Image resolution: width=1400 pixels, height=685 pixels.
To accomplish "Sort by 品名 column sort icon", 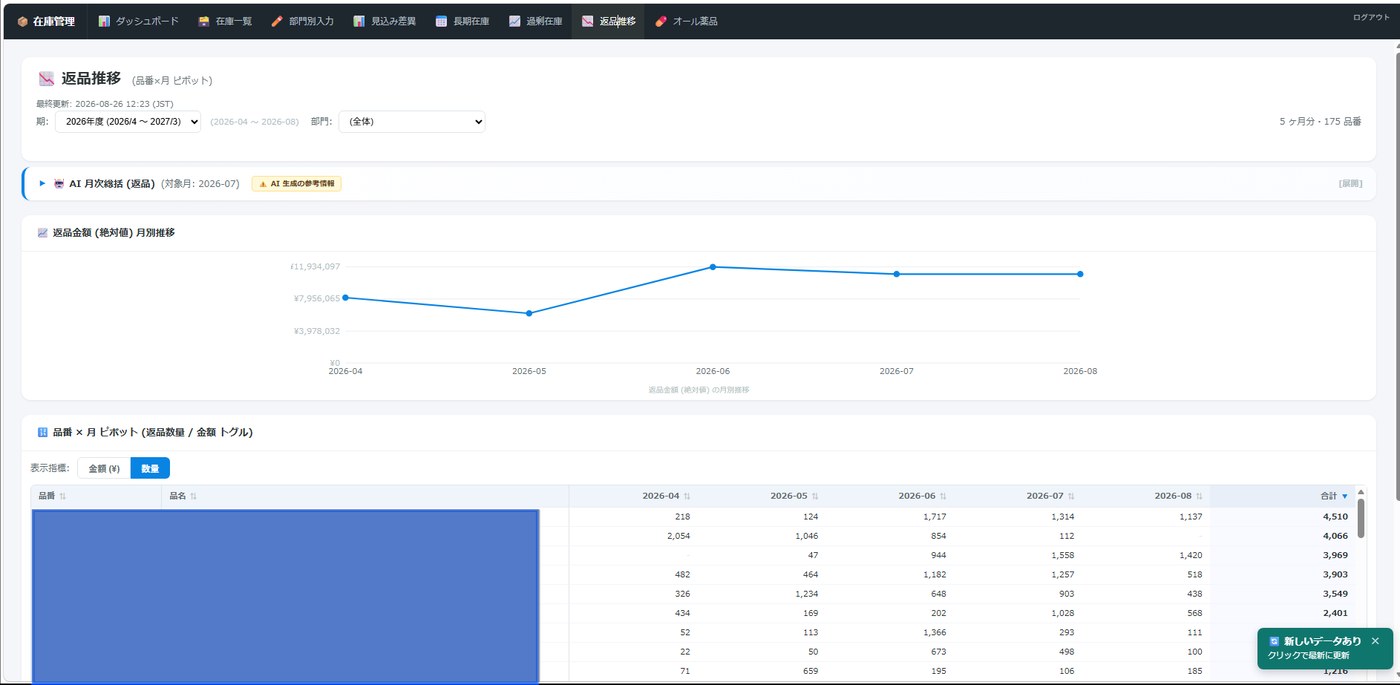I will point(194,496).
